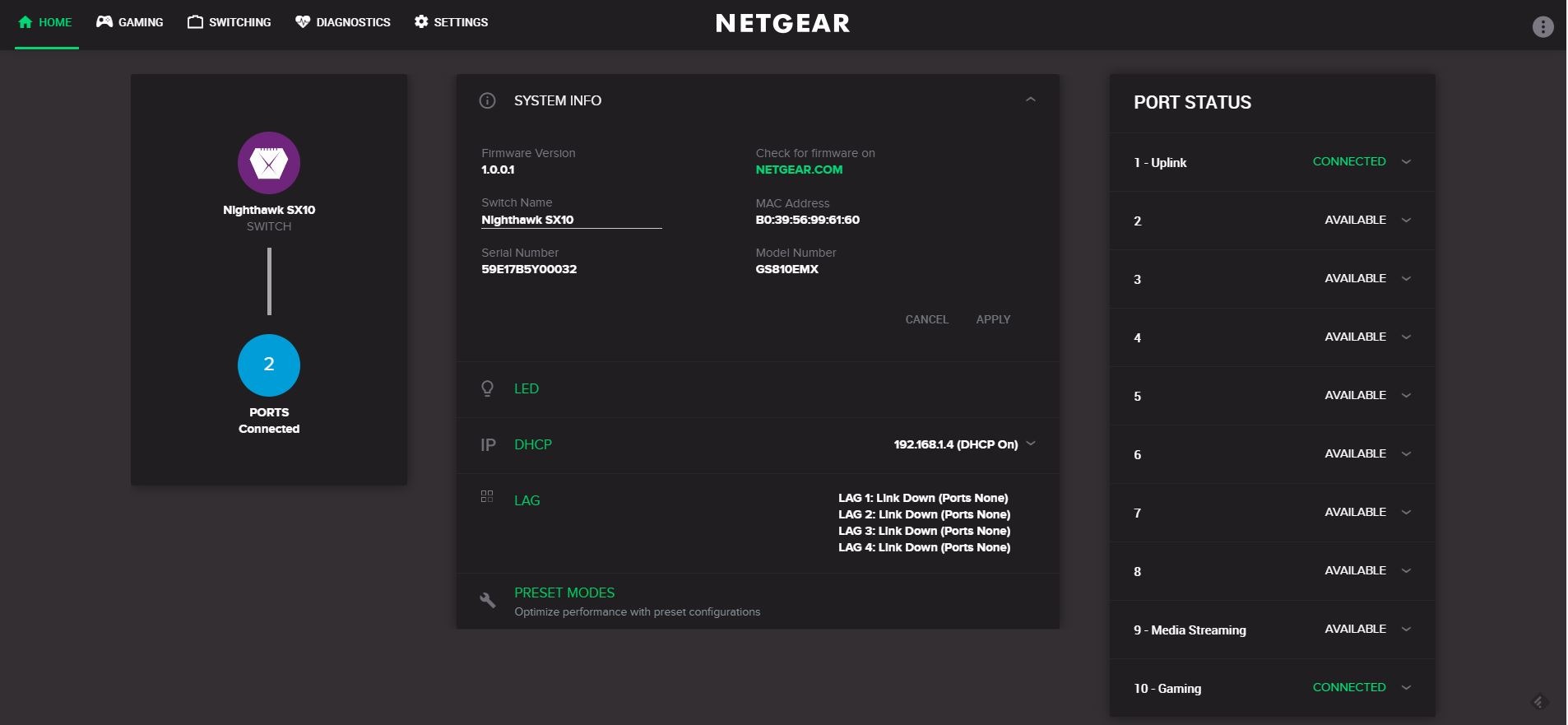This screenshot has width=1568, height=725.
Task: Click the blue 2 ports connected circle
Action: click(269, 365)
